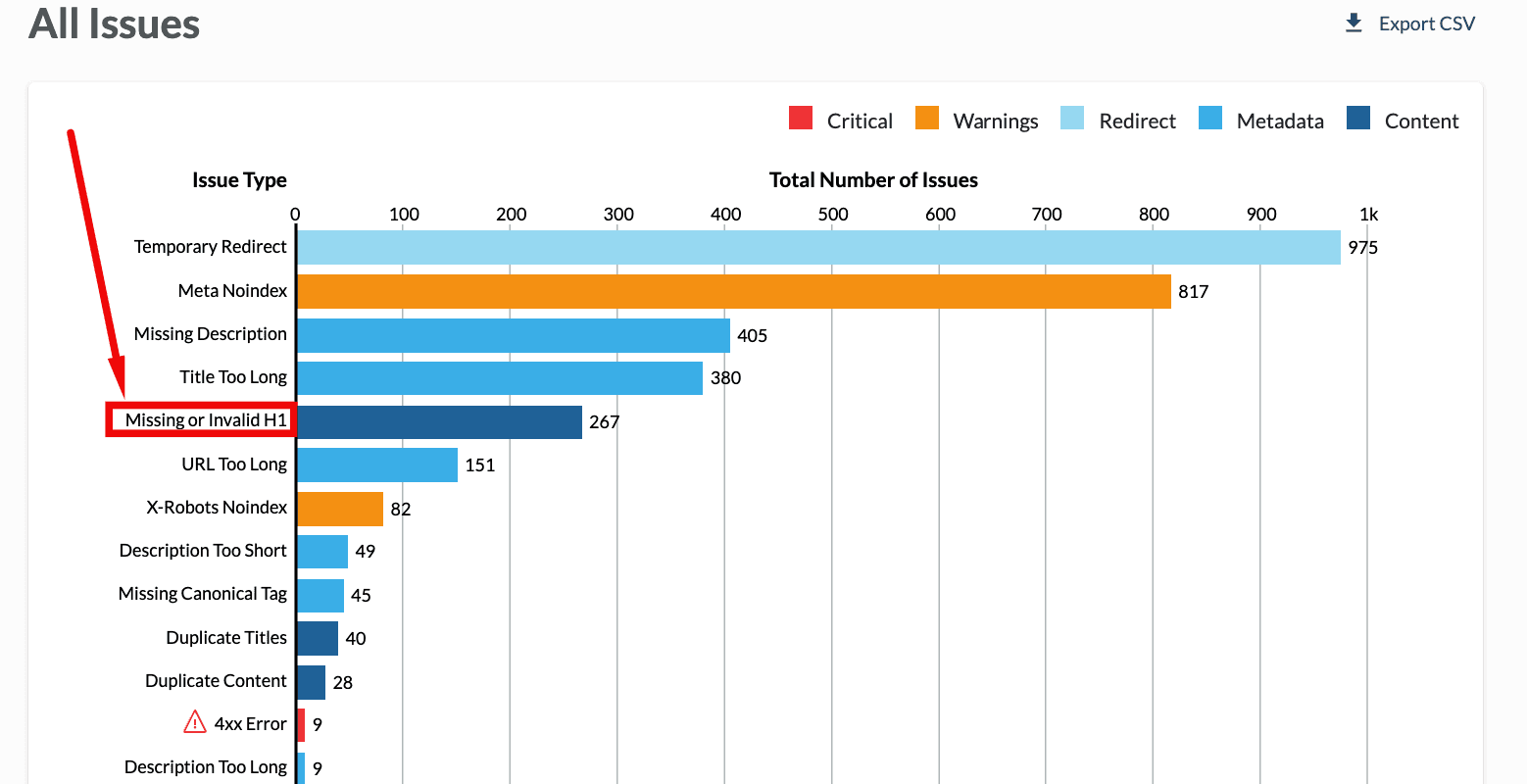
Task: Select the Missing Description bar
Action: [513, 335]
